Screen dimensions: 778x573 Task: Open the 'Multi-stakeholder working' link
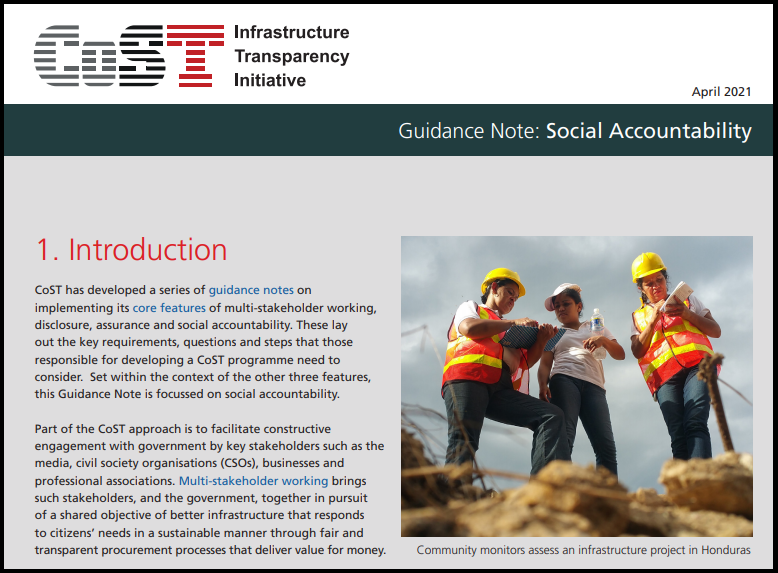253,481
